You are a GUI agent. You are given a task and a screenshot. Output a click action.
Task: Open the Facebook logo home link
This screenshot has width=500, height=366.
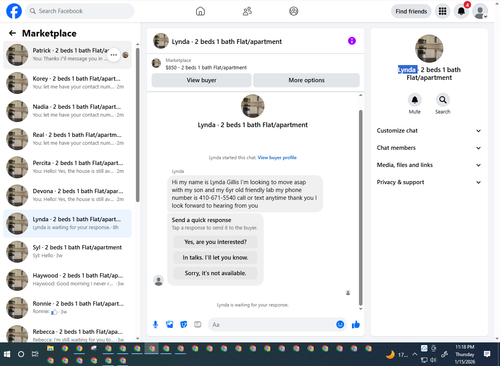tap(14, 11)
